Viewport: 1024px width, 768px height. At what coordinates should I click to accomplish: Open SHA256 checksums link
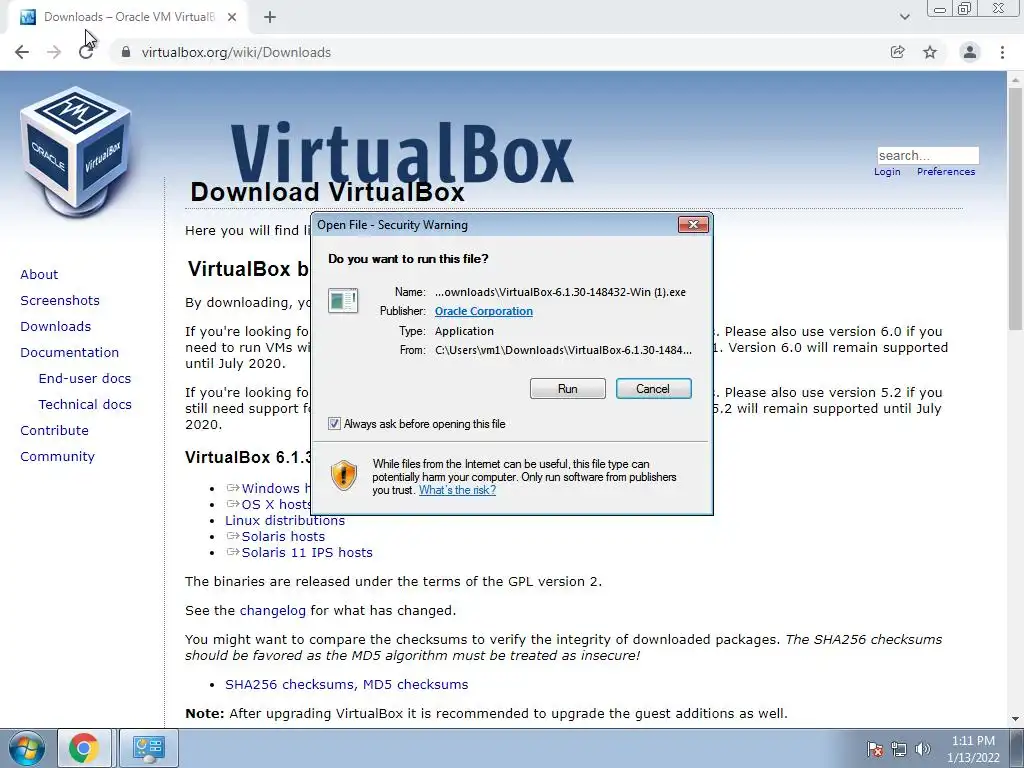pyautogui.click(x=291, y=684)
